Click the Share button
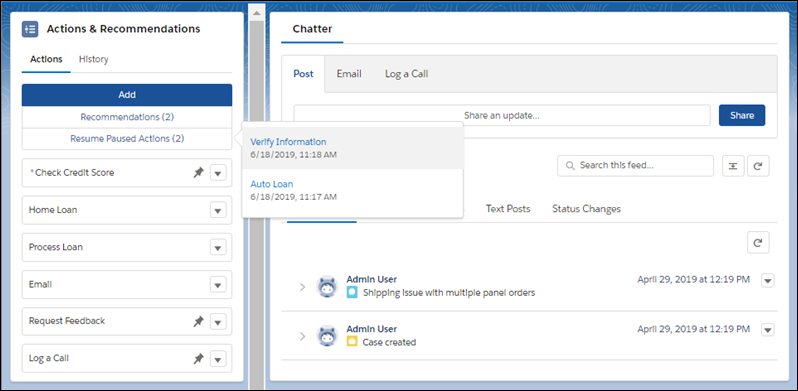 pyautogui.click(x=742, y=116)
